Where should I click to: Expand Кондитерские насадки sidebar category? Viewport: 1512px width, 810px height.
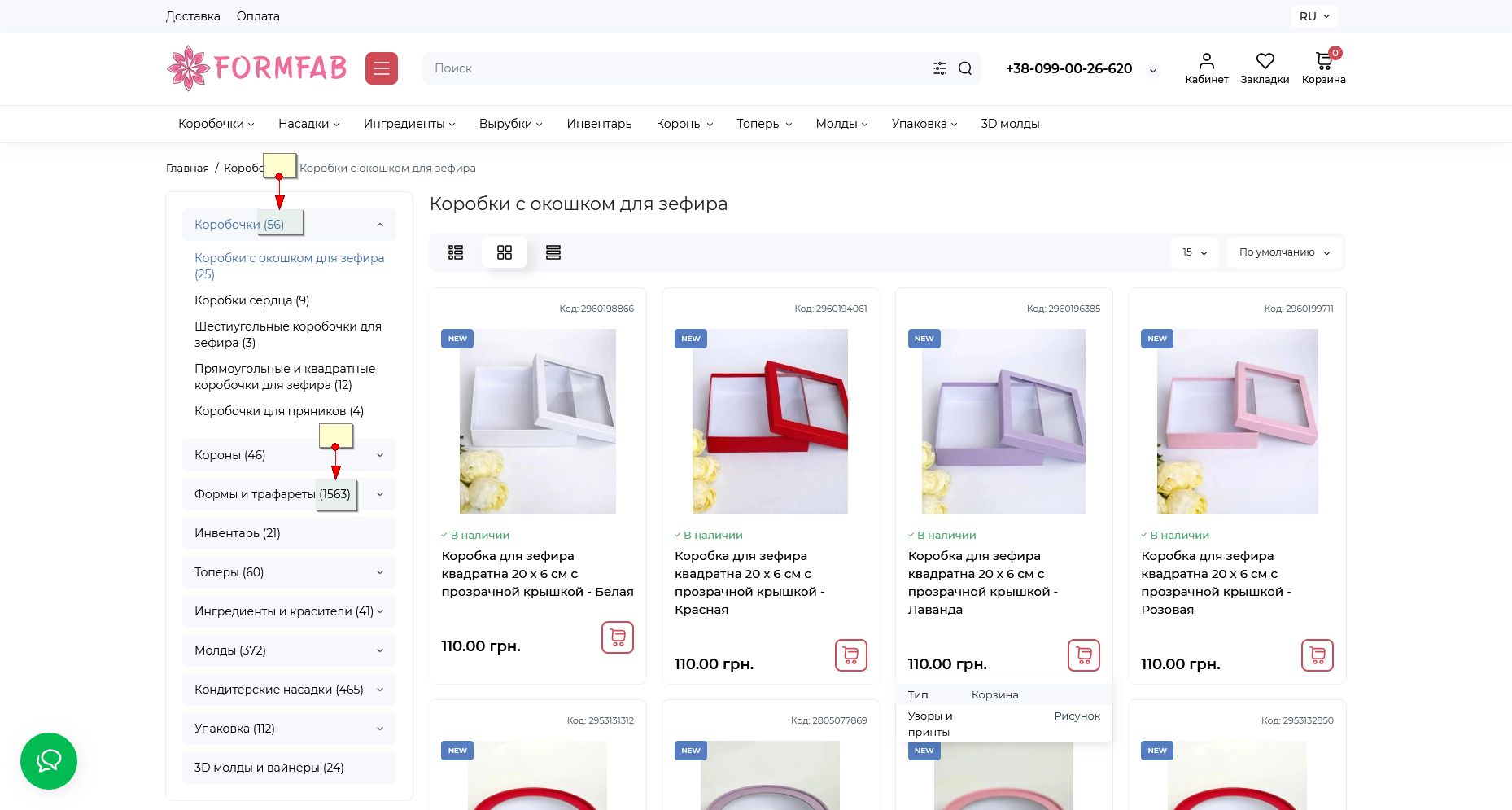pyautogui.click(x=380, y=690)
